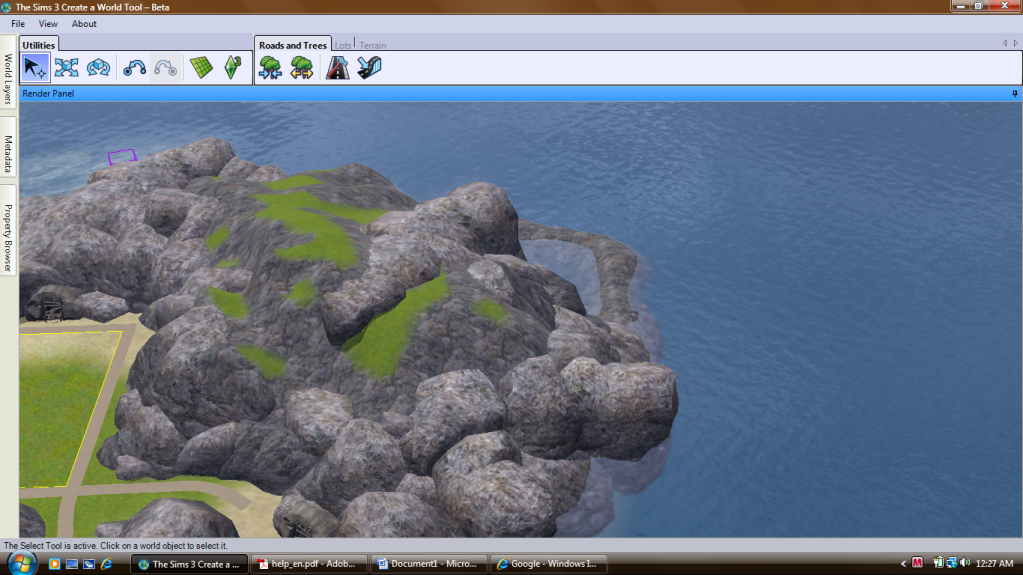Select the arrow Select tool
1023x575 pixels.
pos(35,68)
